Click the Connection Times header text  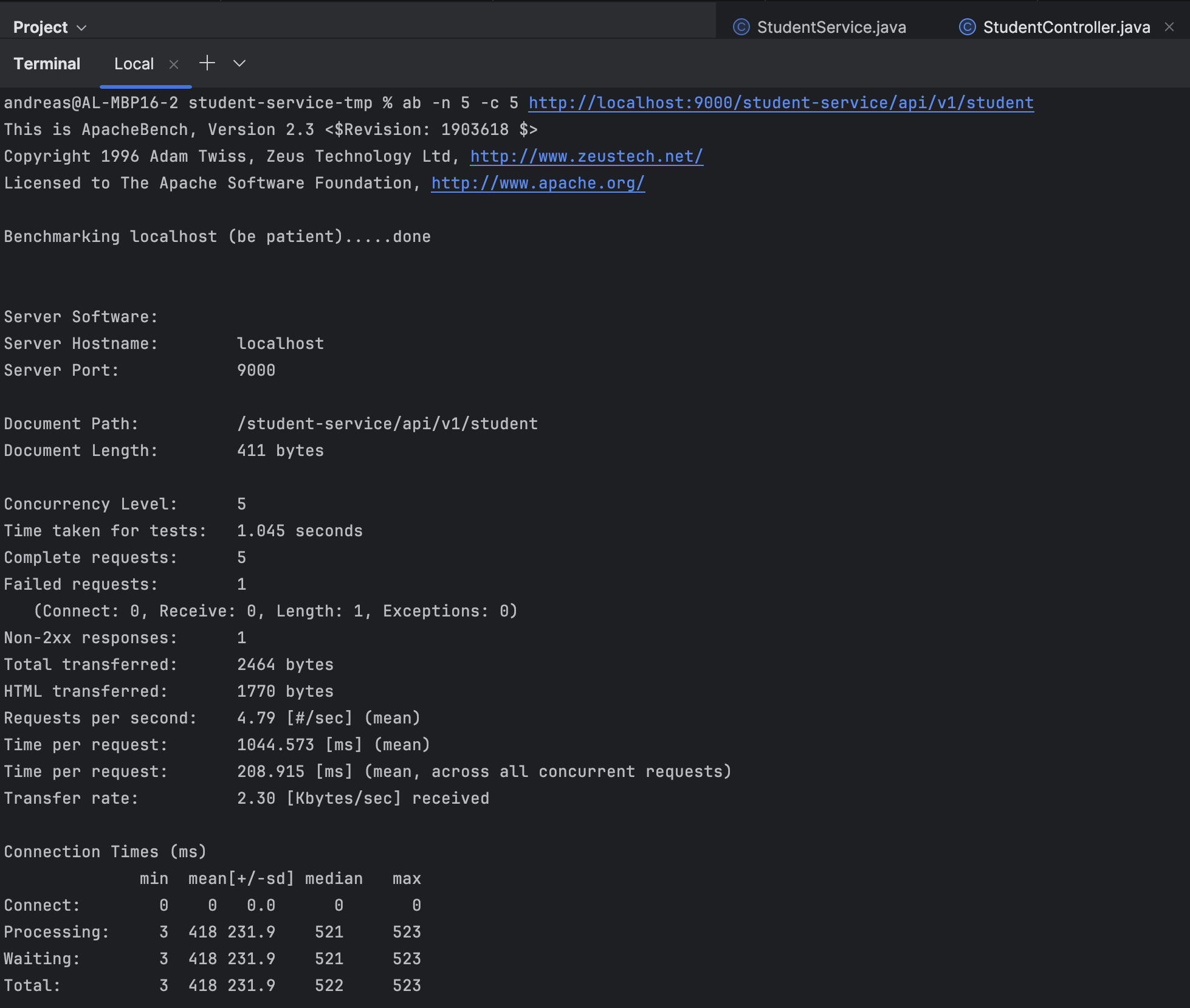pyautogui.click(x=105, y=852)
